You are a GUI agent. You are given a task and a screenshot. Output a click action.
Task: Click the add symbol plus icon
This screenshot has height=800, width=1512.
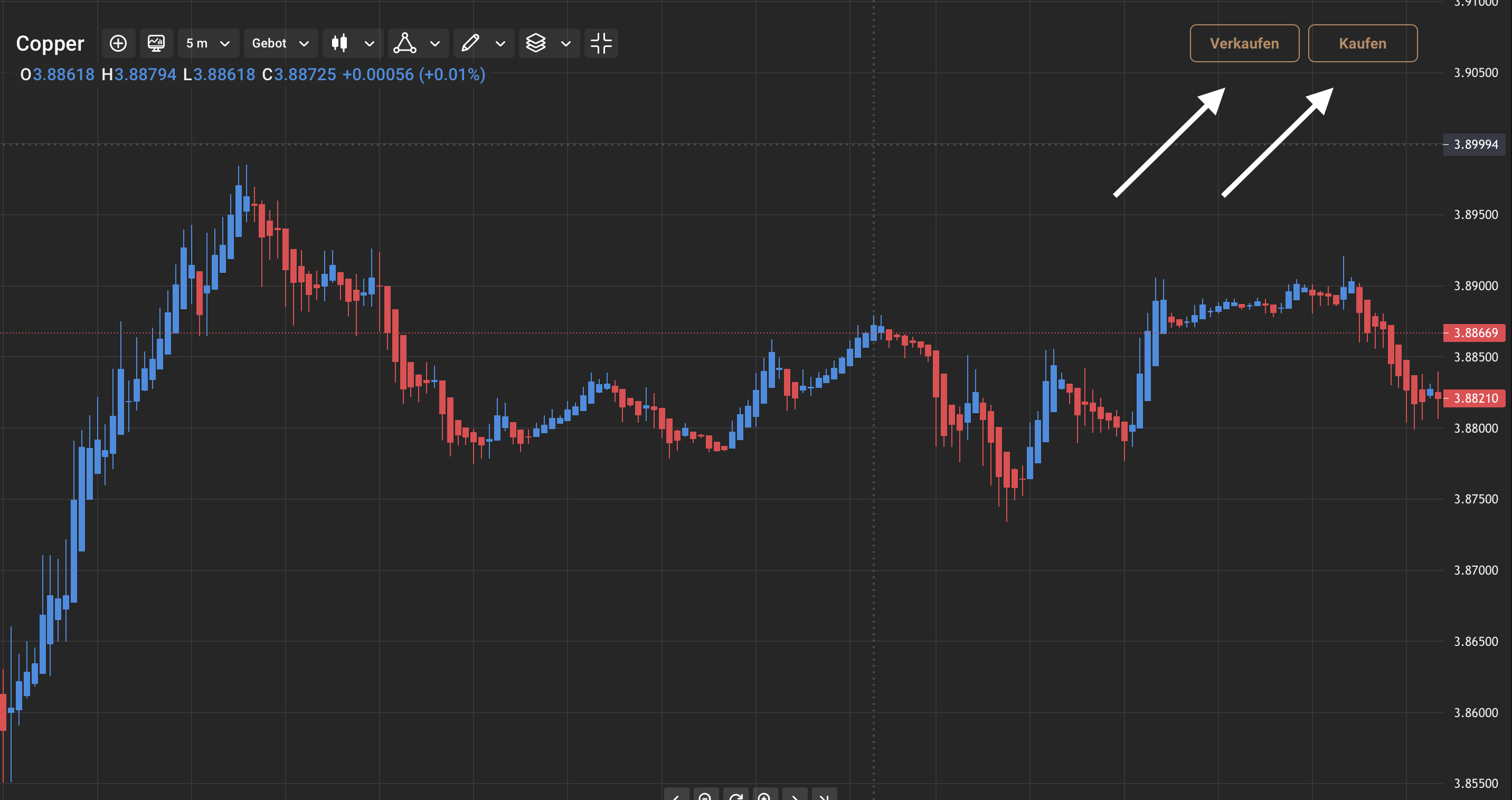[118, 43]
